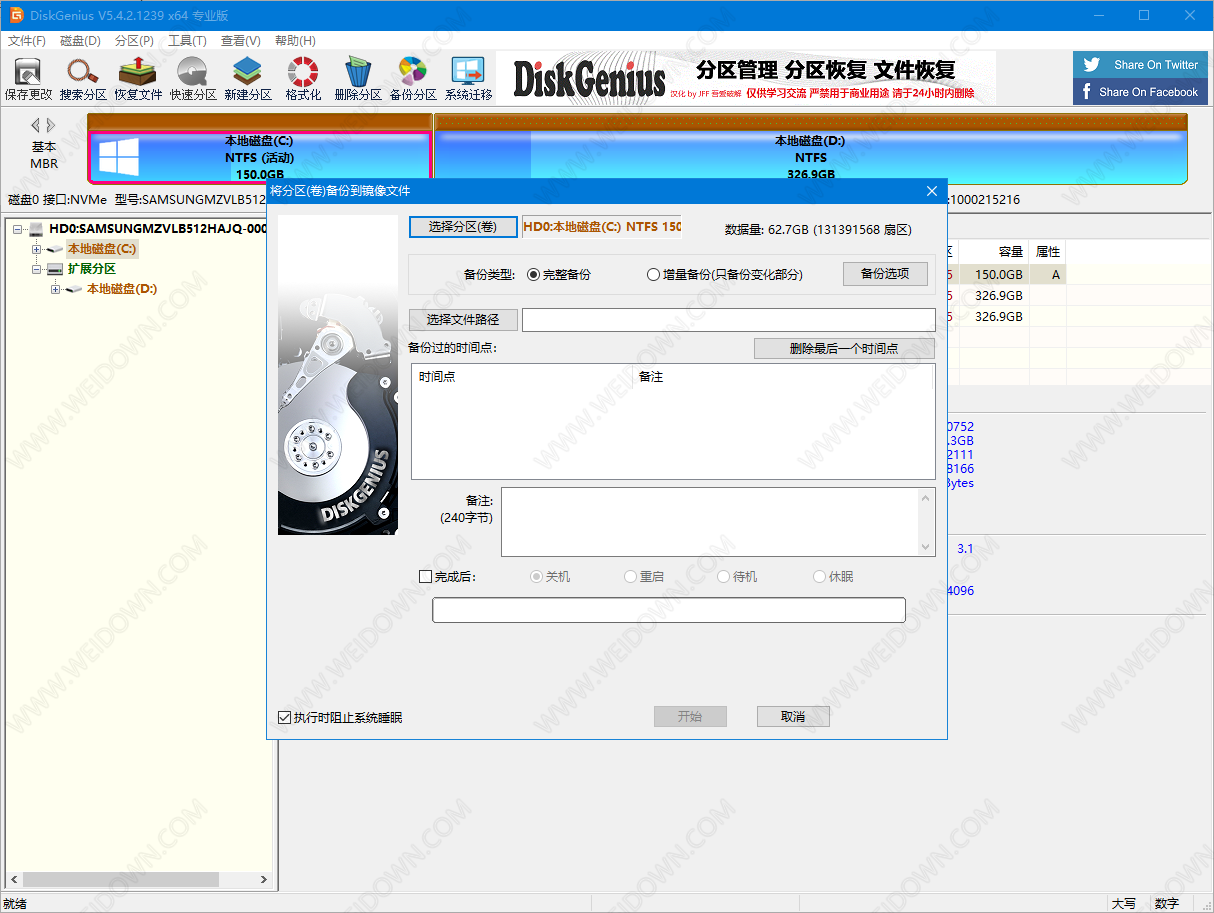Click the 属性 column header in partition table
Viewport: 1214px width, 913px height.
(1048, 252)
